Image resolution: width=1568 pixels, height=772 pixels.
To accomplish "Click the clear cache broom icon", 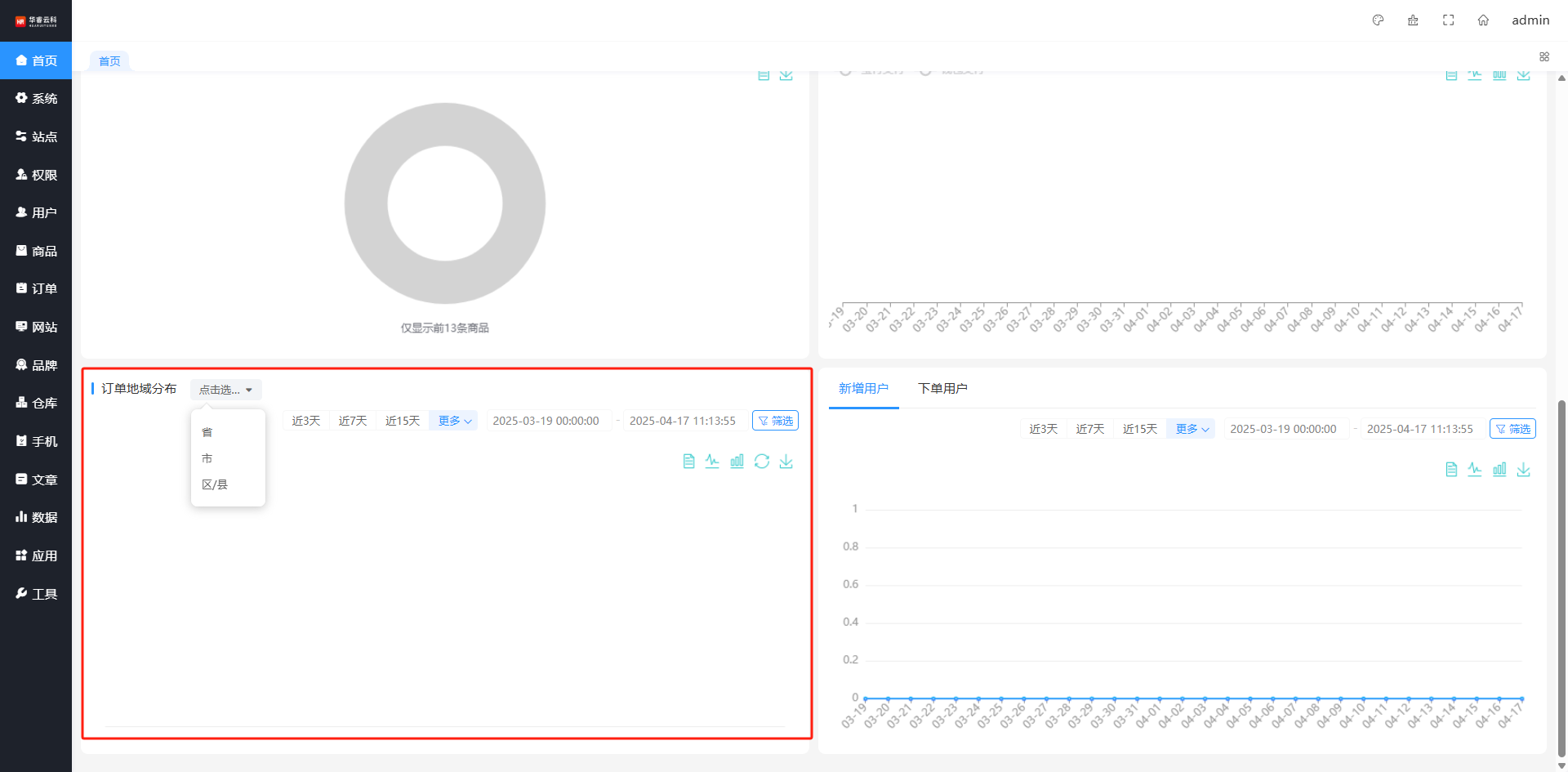I will point(1413,20).
